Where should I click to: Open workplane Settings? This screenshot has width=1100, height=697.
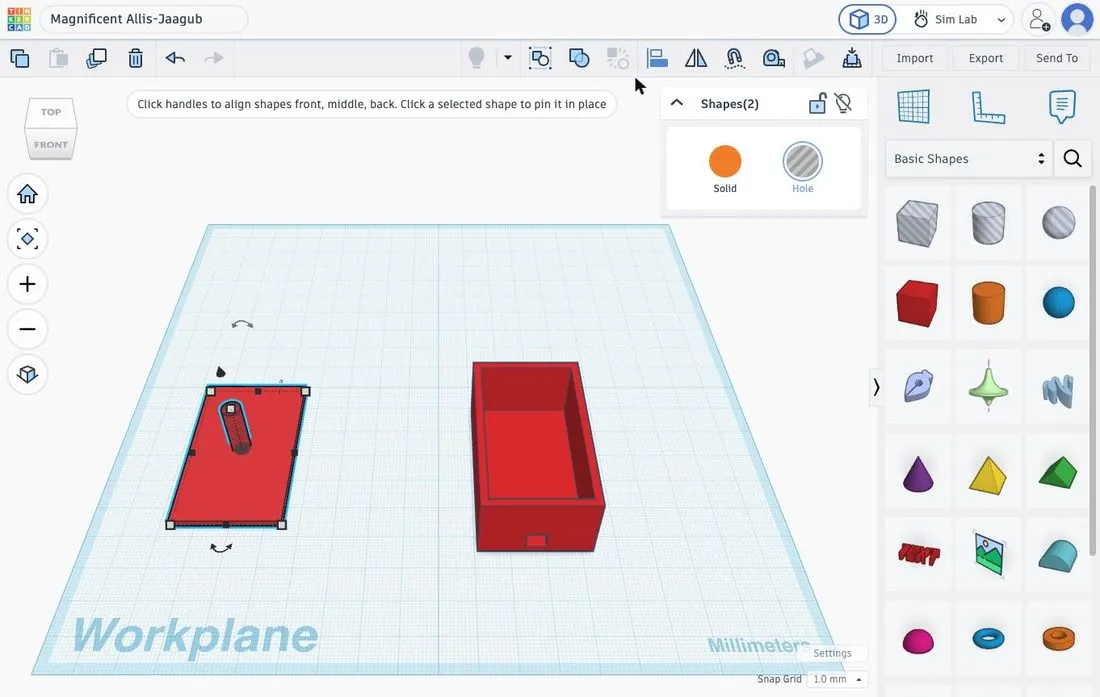click(x=832, y=653)
